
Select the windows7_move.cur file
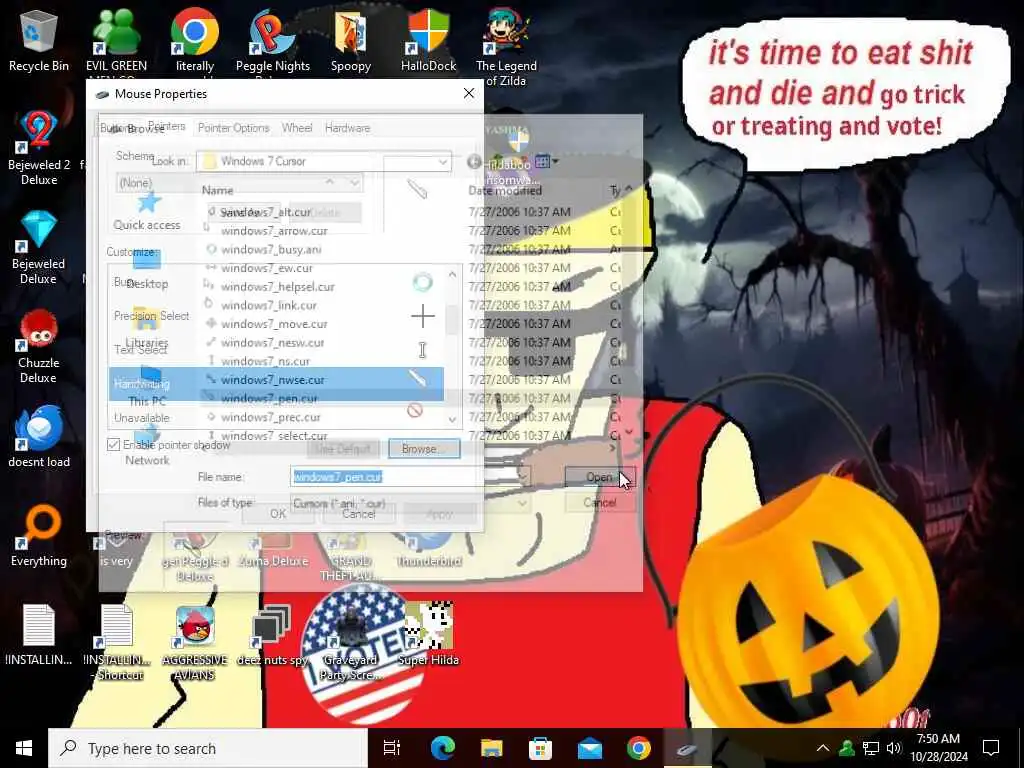coord(274,324)
